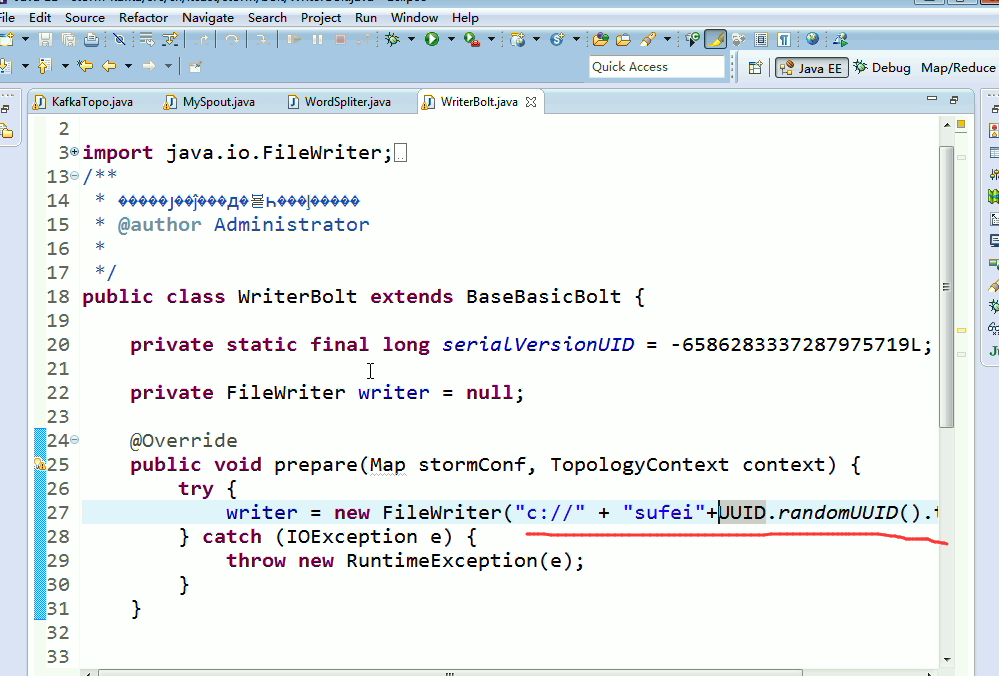Maximize the editor area button
The height and width of the screenshot is (676, 999).
[954, 99]
